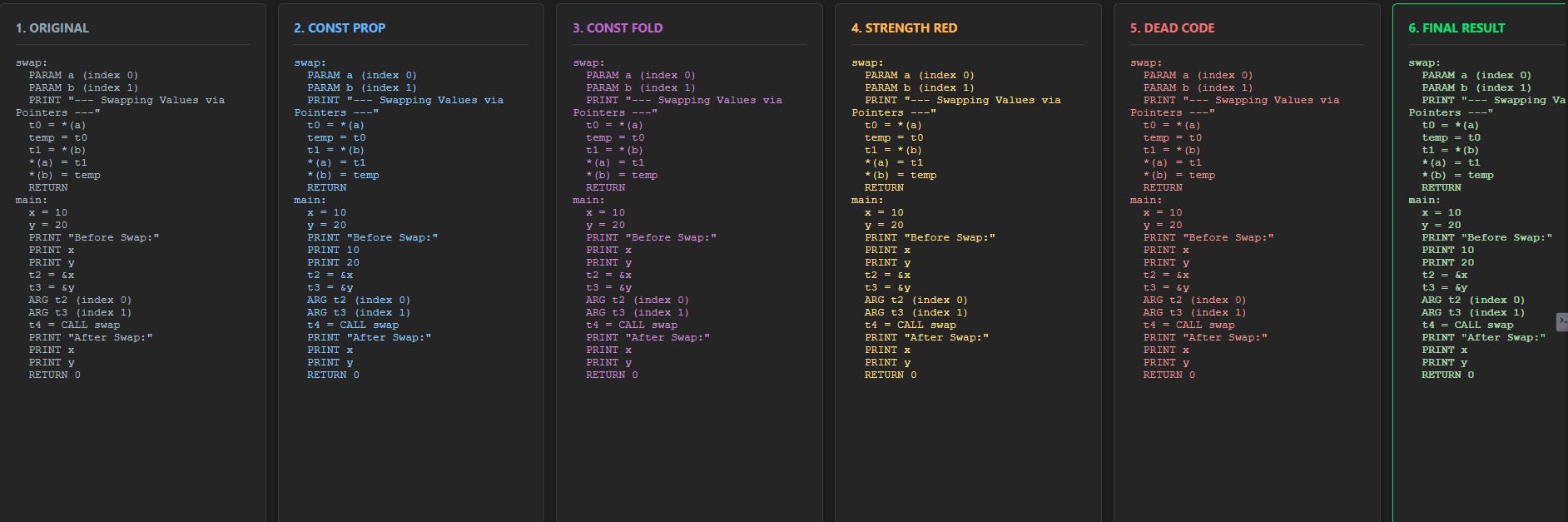
Task: Click "t4 = CALL swap" in Original panel
Action: (x=74, y=325)
